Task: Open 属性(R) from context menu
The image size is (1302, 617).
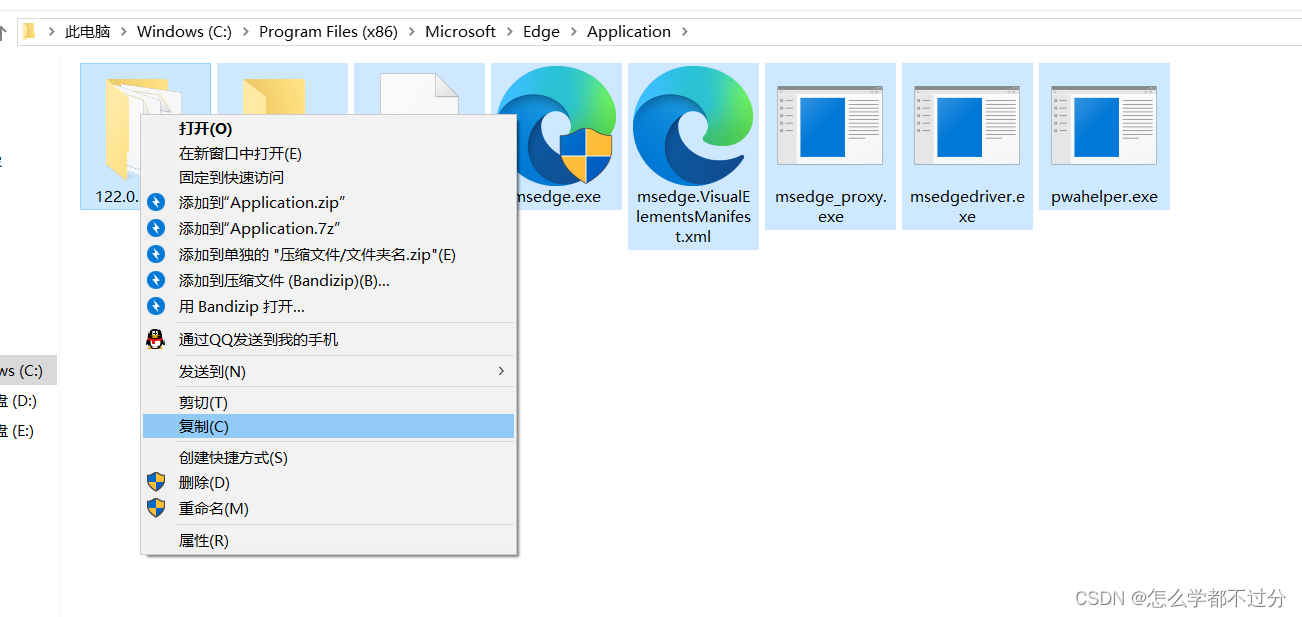Action: click(x=328, y=540)
